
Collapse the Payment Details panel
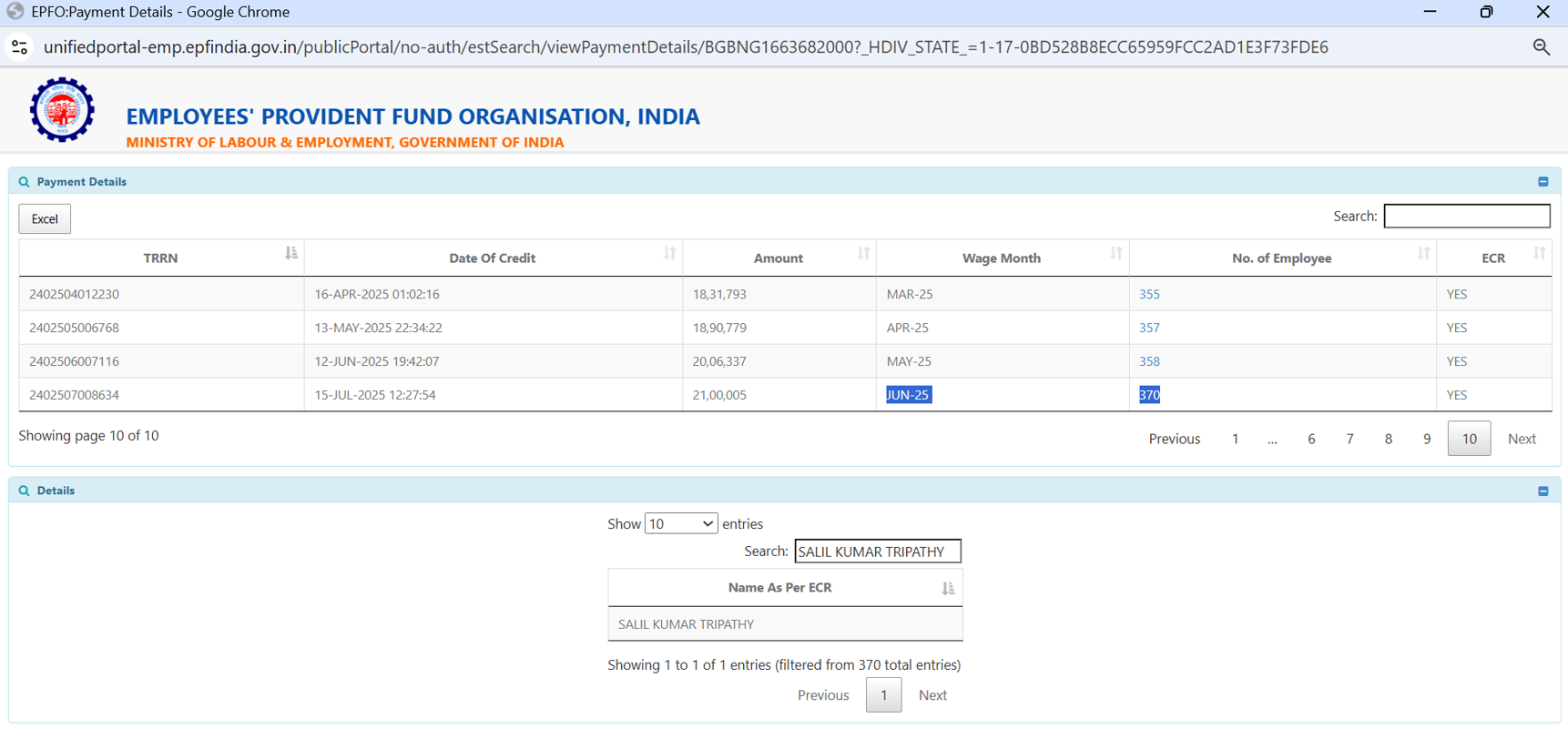pyautogui.click(x=1543, y=182)
